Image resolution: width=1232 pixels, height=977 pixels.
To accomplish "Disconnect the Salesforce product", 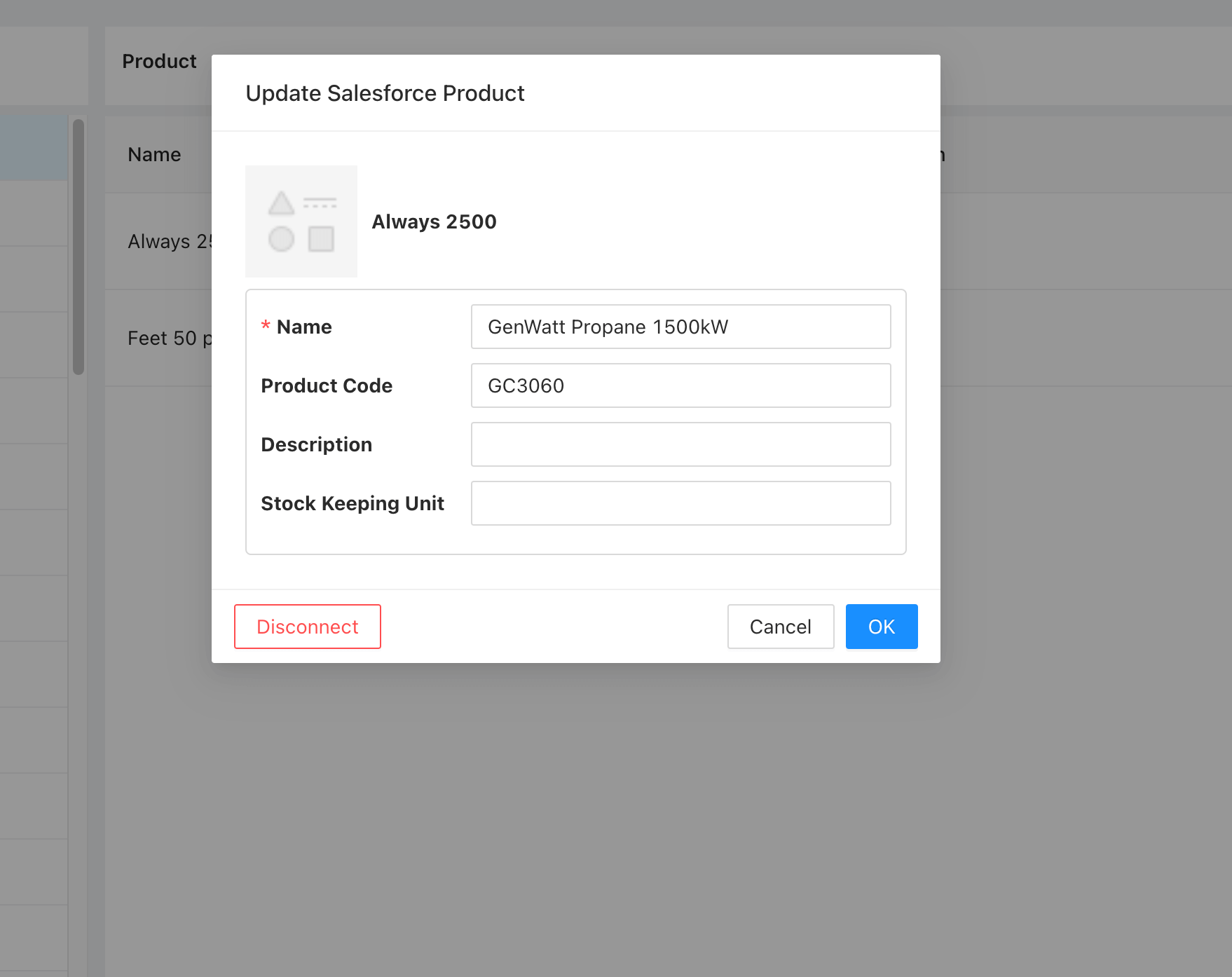I will pyautogui.click(x=308, y=627).
